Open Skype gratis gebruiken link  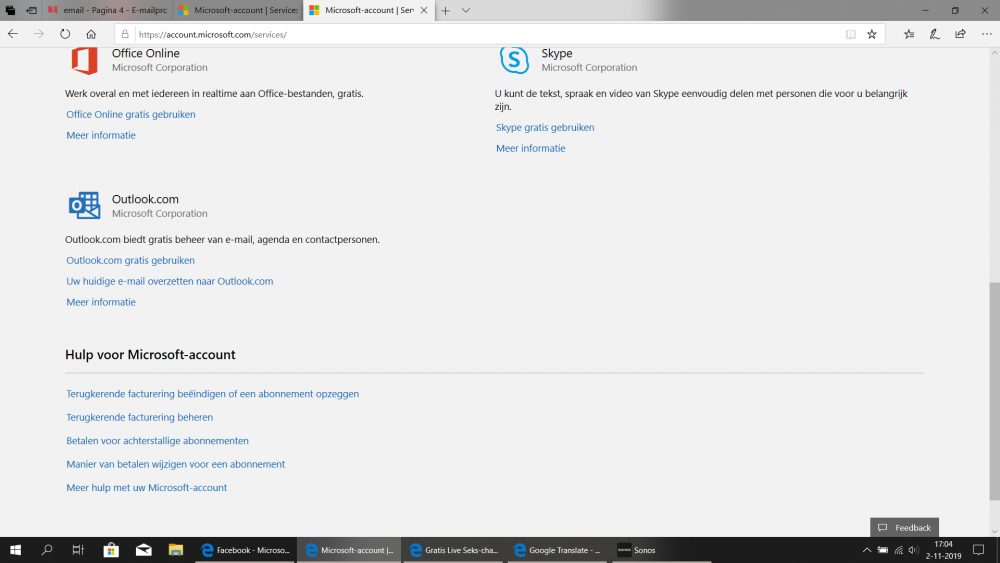click(545, 128)
